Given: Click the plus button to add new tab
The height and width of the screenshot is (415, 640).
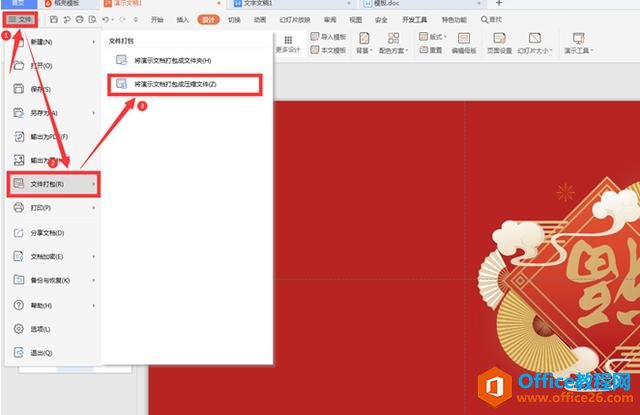Looking at the screenshot, I should click(x=499, y=3).
